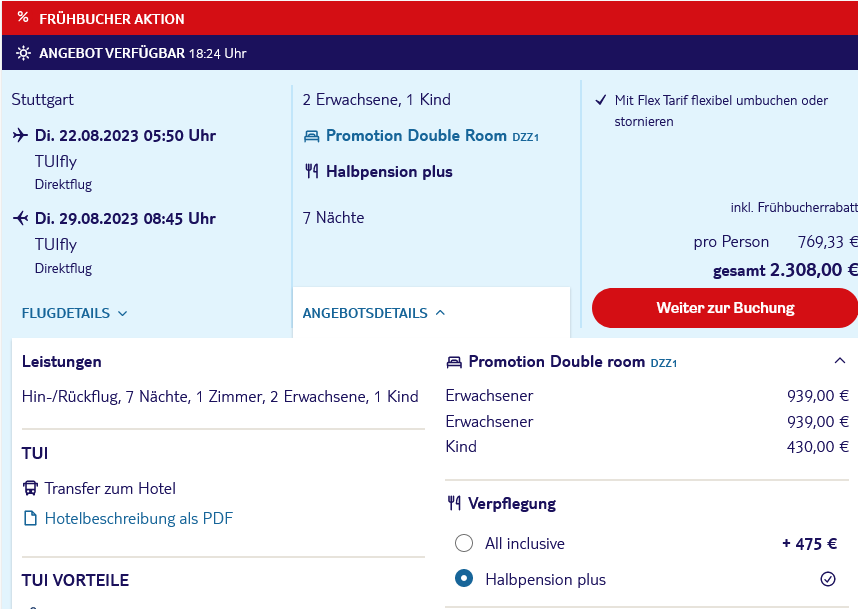Click the outbound flight plane icon
Image resolution: width=858 pixels, height=609 pixels.
pos(20,135)
